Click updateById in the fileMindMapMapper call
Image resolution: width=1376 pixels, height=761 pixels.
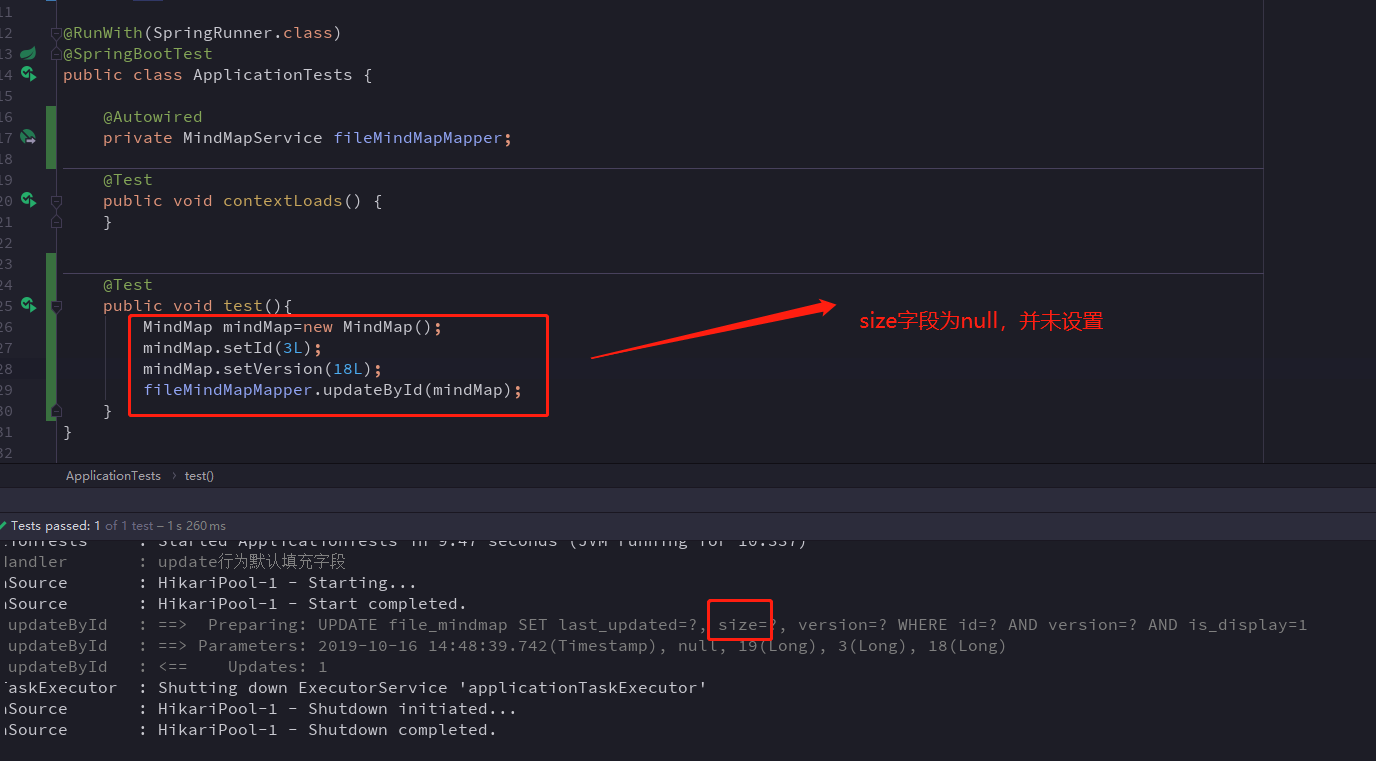[372, 390]
